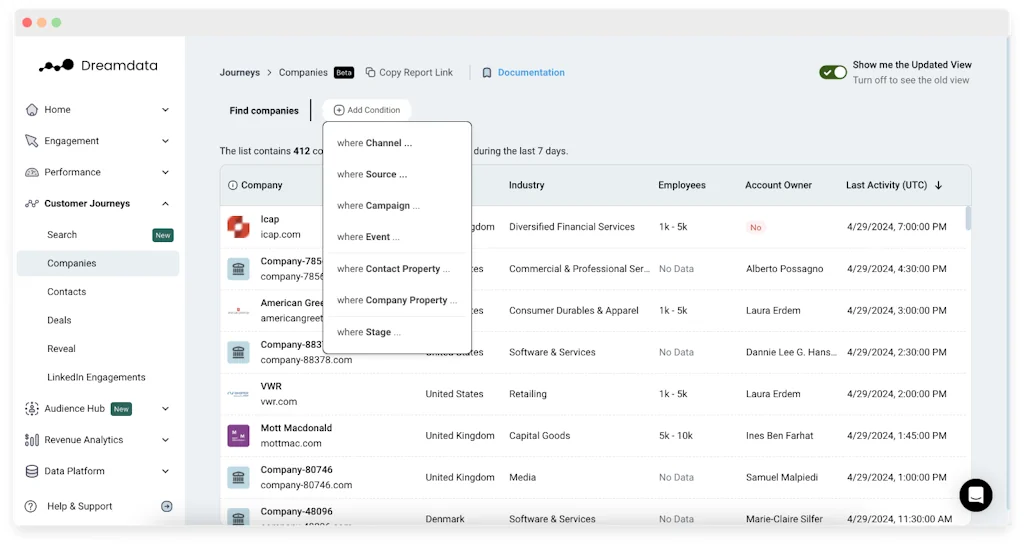Click the info icon beside Company header
Viewport: 1024px width, 546px height.
tap(232, 185)
